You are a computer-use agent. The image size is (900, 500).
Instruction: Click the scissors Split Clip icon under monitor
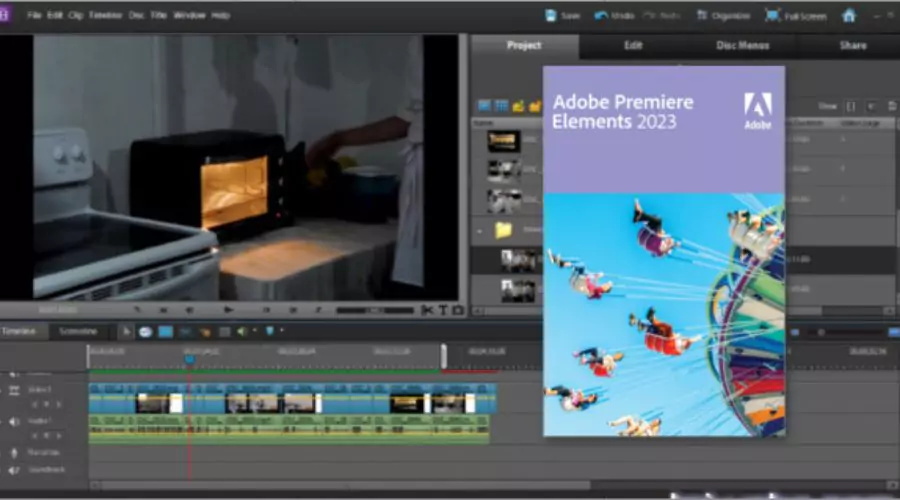click(427, 310)
